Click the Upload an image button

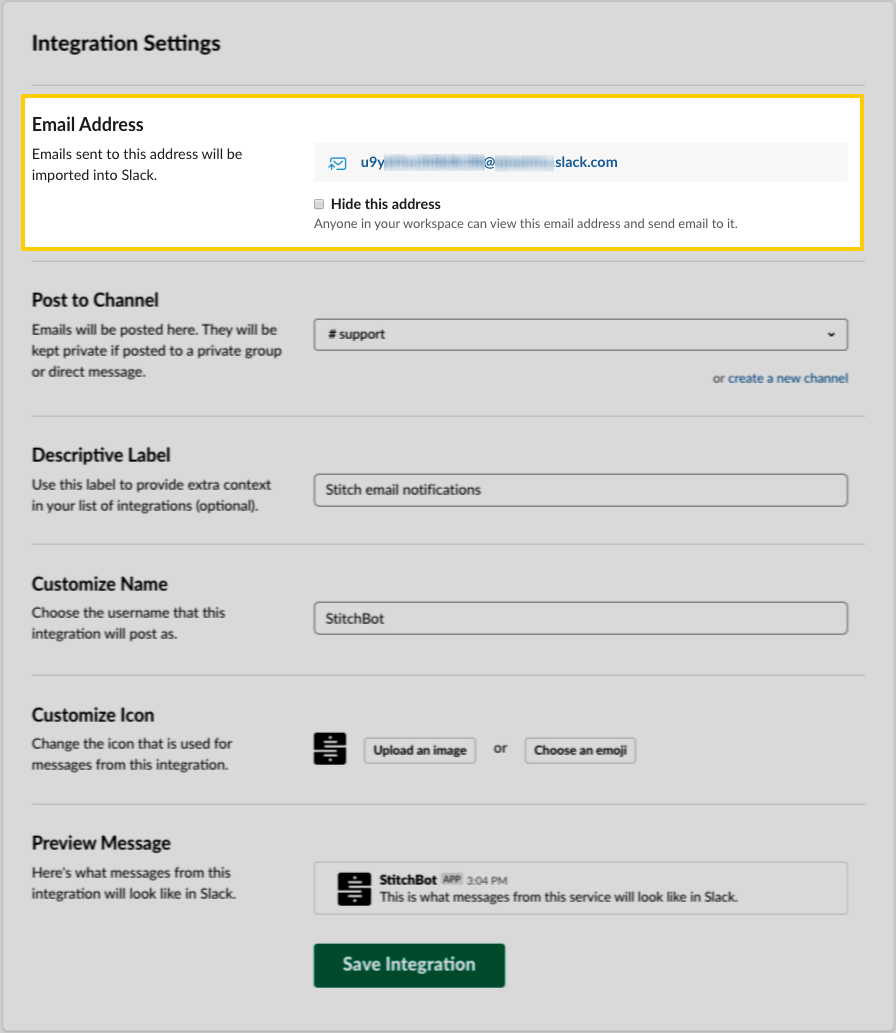419,750
